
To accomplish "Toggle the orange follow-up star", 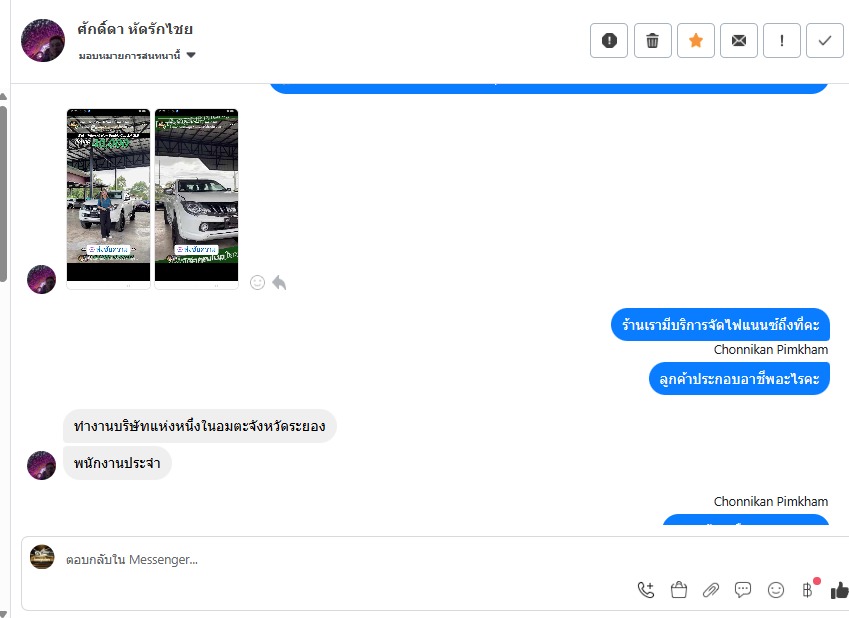I will [x=696, y=40].
